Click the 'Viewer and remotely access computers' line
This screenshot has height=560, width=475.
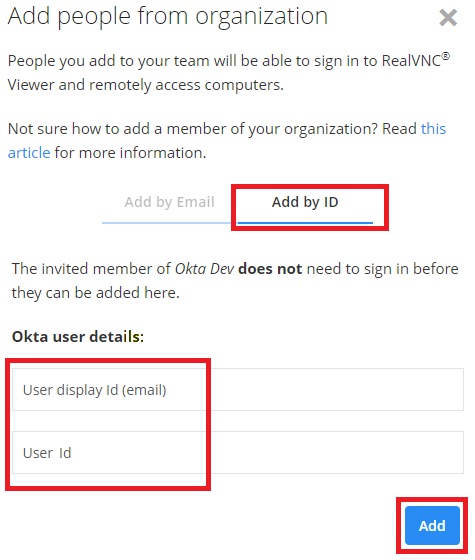[146, 85]
